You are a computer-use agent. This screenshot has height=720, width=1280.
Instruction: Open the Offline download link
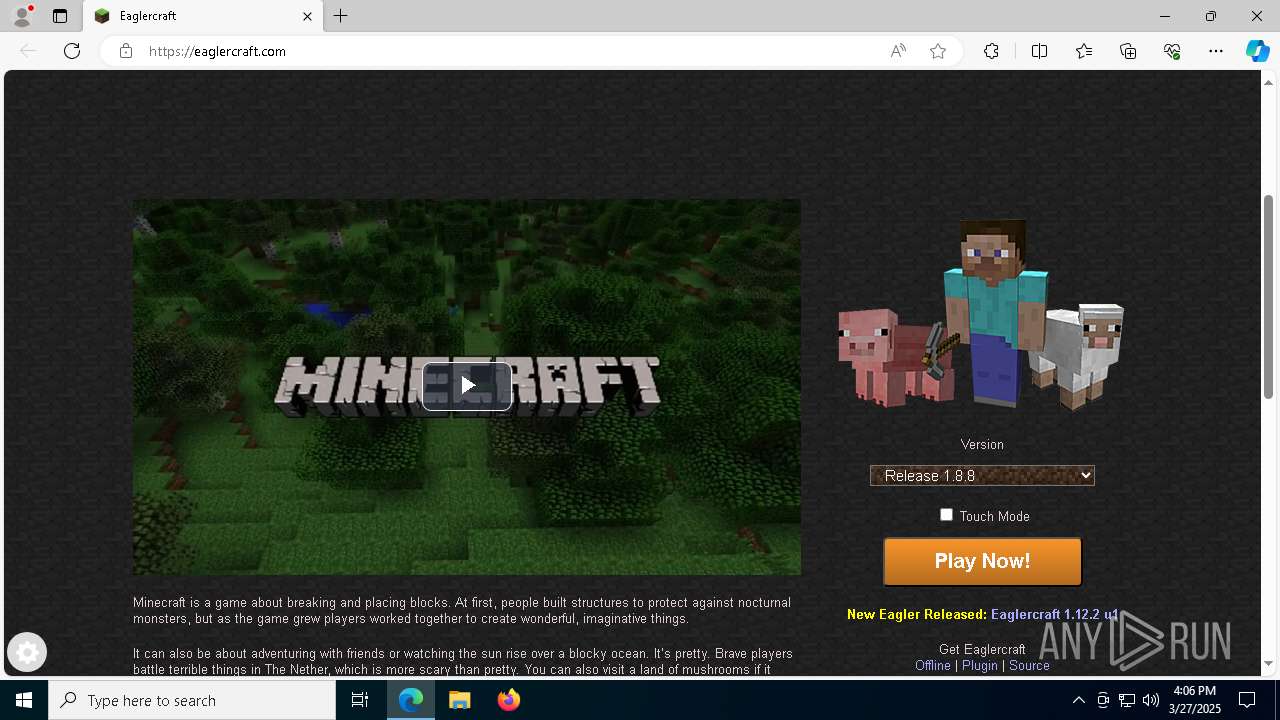[x=933, y=666]
